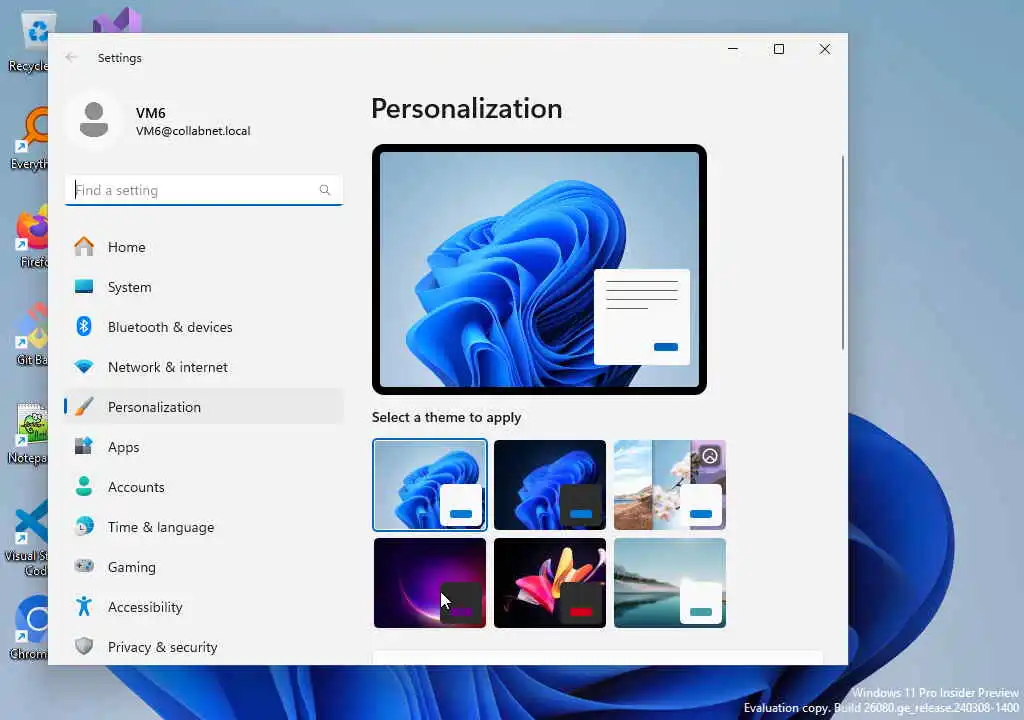
Task: Open Gaming settings
Action: (x=204, y=566)
